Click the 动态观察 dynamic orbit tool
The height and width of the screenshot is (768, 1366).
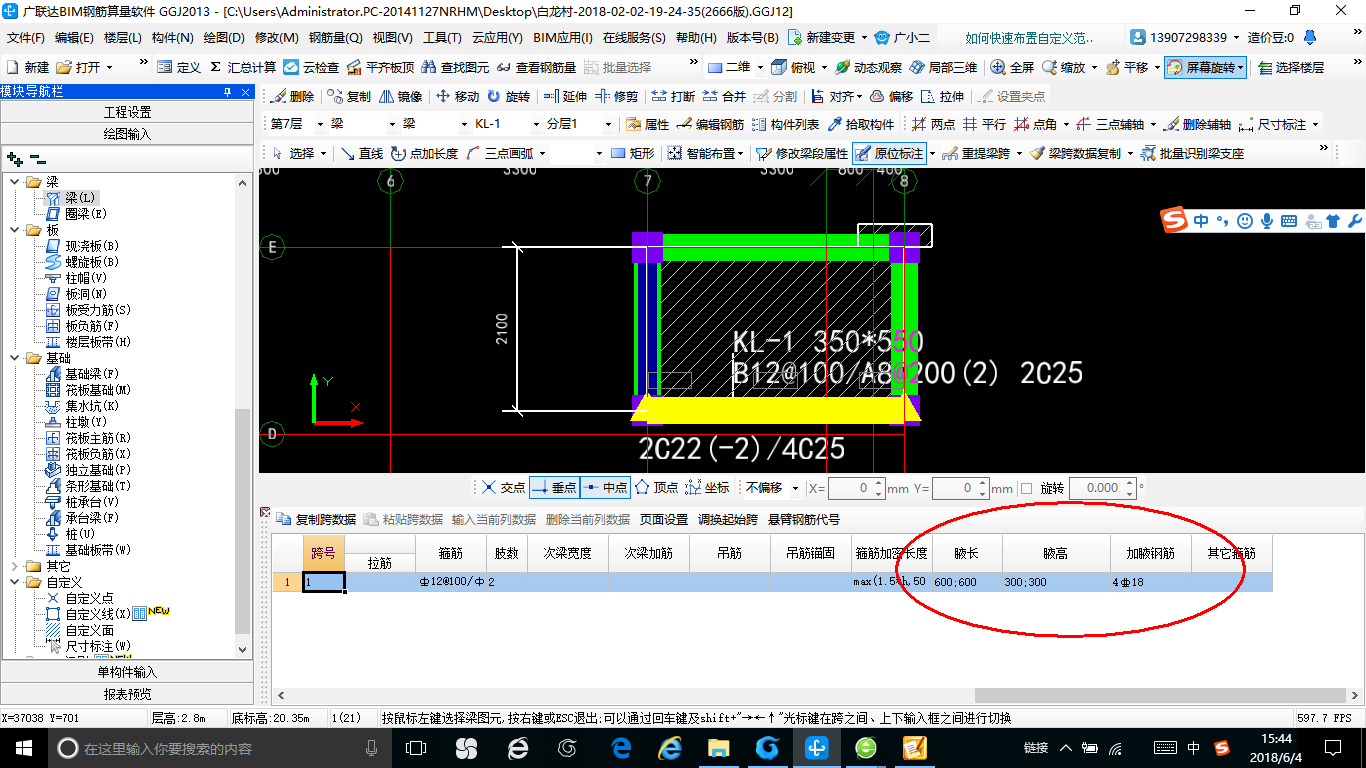coord(868,67)
